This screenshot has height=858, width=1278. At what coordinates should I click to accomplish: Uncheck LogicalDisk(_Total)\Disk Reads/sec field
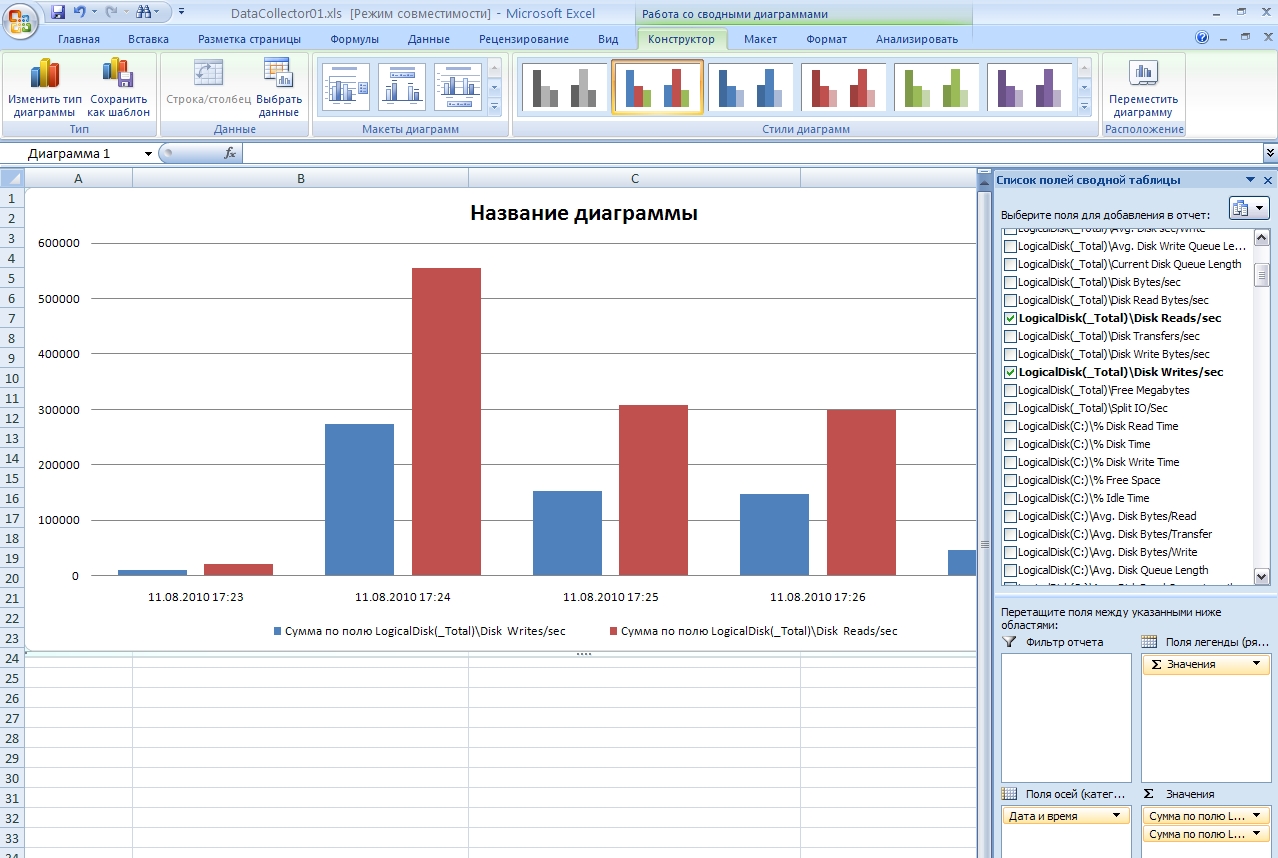click(x=1011, y=318)
